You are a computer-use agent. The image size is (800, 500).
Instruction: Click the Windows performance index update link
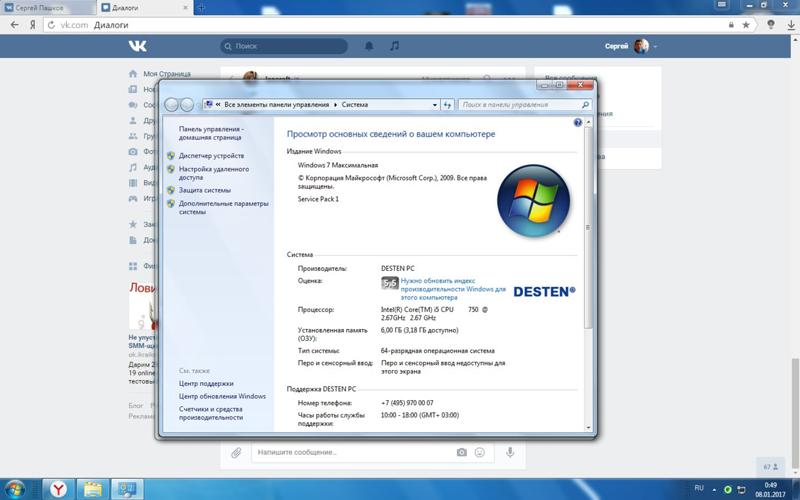[x=453, y=289]
